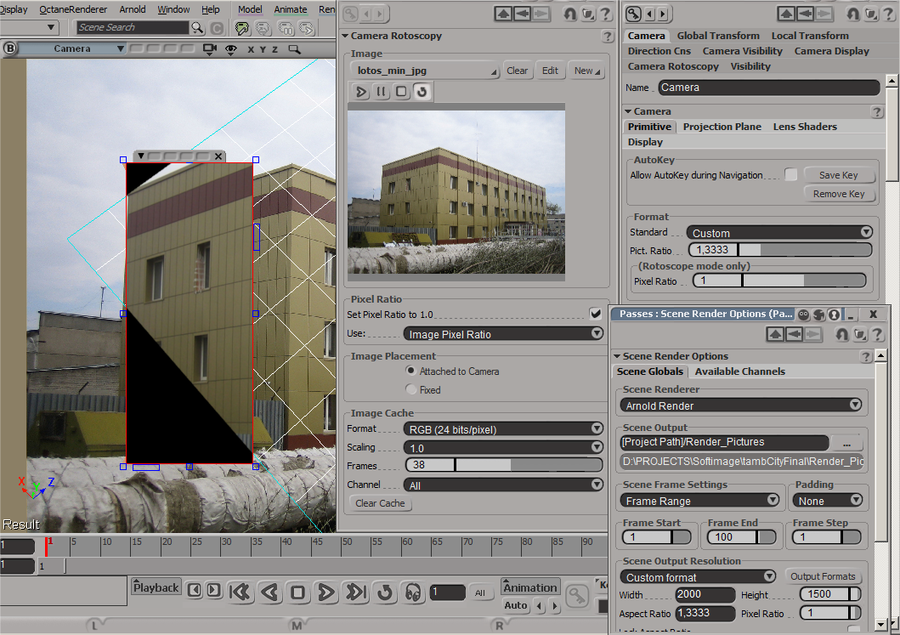Click the camera icon in viewport bar
The height and width of the screenshot is (635, 900).
point(210,49)
